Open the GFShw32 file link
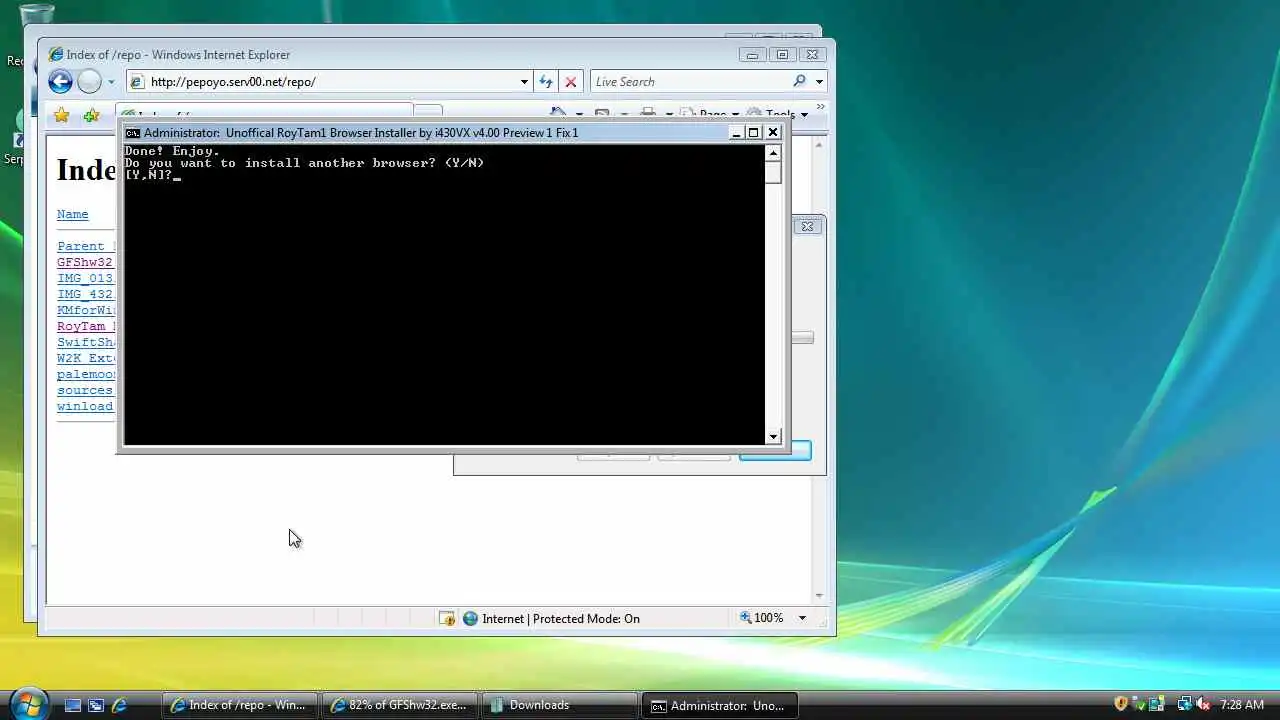The image size is (1280, 720). [x=85, y=262]
